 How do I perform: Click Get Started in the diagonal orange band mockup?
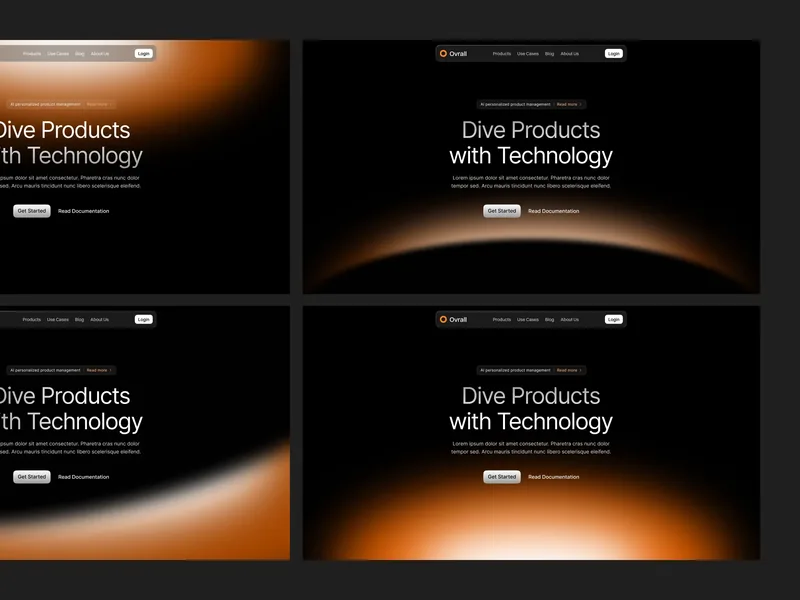(x=32, y=477)
